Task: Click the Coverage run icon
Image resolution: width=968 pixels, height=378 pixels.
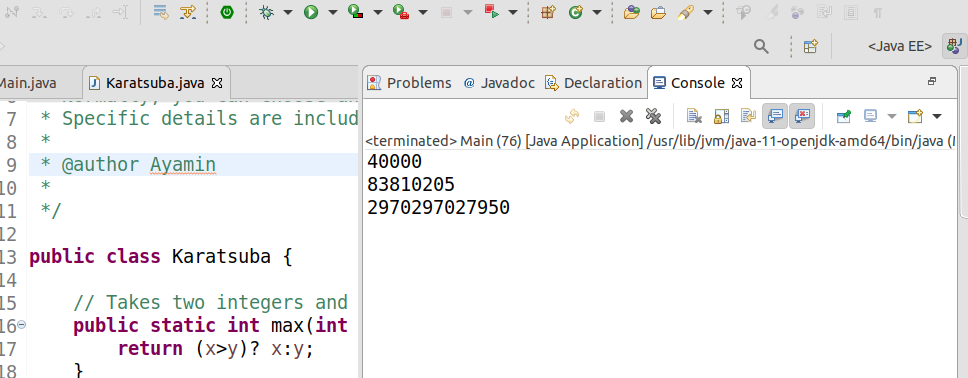Action: point(356,12)
